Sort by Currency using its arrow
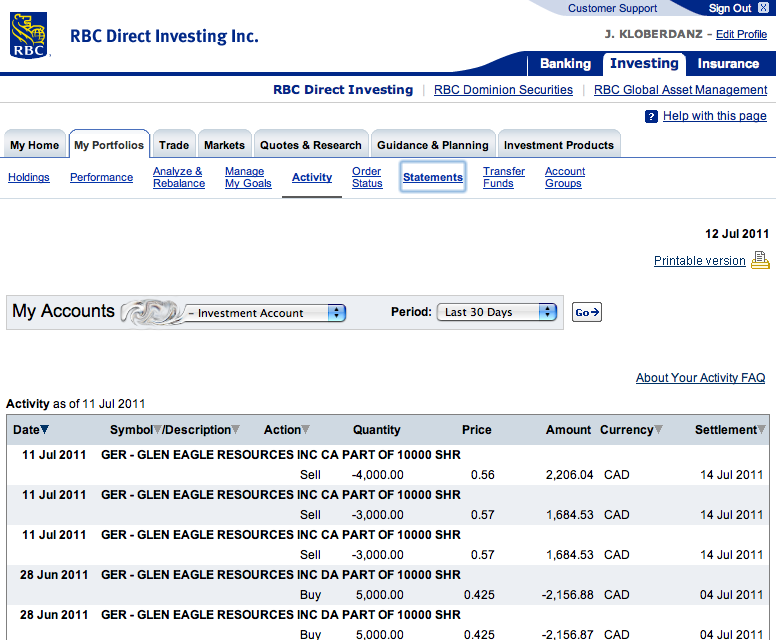776x640 pixels. tap(659, 429)
